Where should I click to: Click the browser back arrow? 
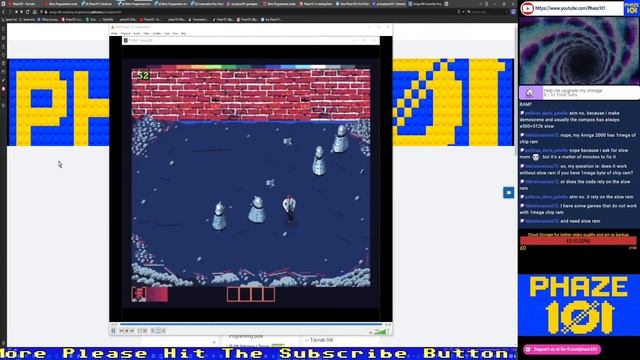point(4,12)
